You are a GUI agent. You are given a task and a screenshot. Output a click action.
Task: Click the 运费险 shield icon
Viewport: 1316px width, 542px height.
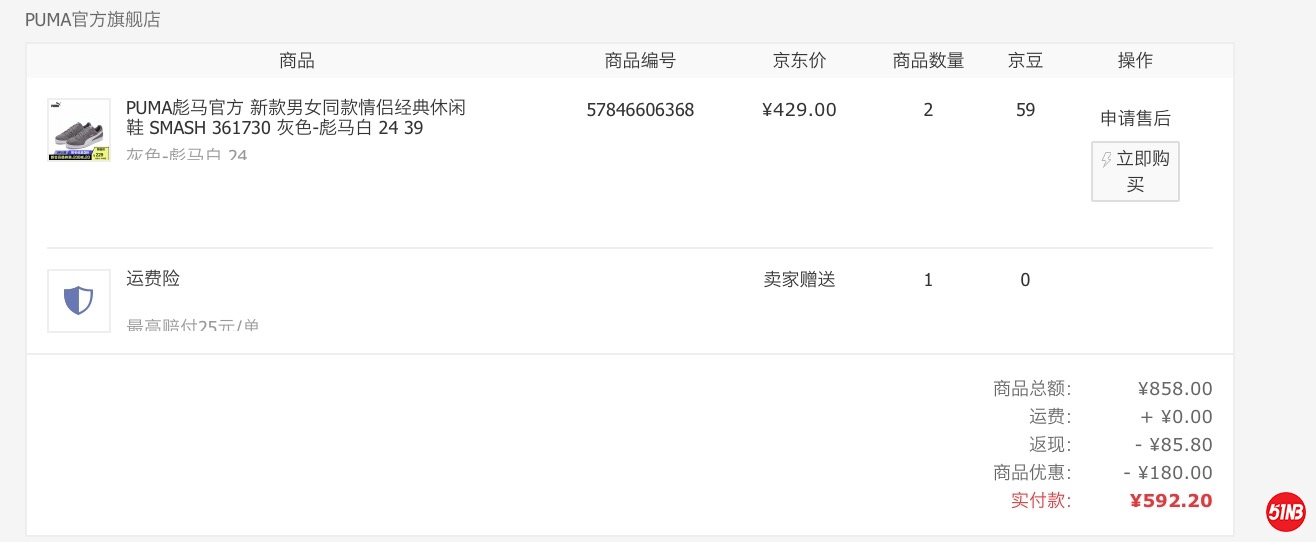click(79, 300)
